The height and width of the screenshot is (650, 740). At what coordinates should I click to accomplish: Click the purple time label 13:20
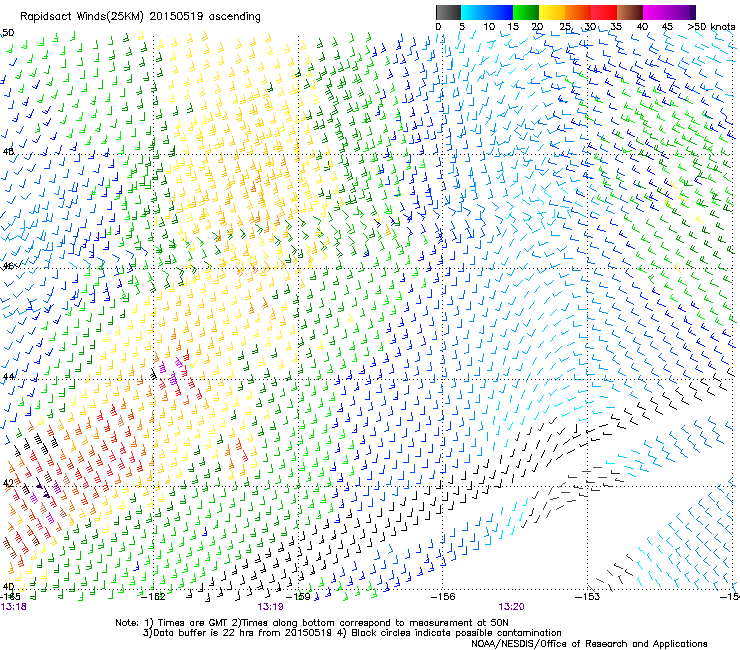coord(512,607)
